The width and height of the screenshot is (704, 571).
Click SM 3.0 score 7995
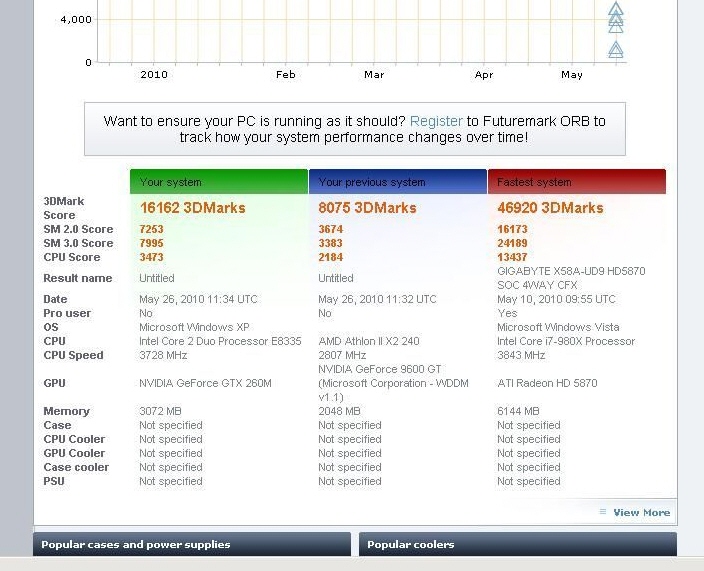[151, 243]
